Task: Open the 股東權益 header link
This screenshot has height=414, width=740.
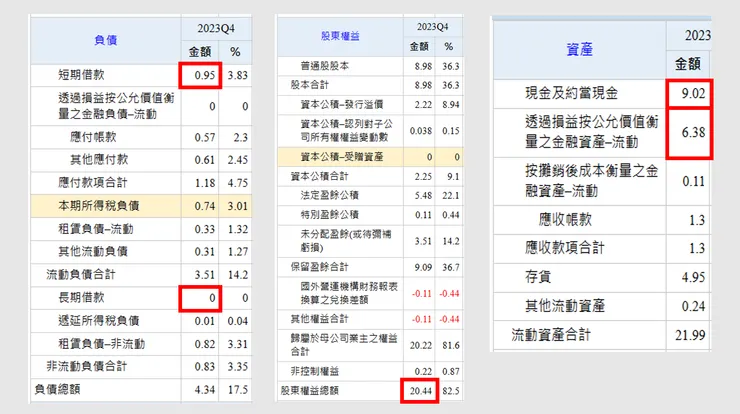Action: tap(340, 36)
